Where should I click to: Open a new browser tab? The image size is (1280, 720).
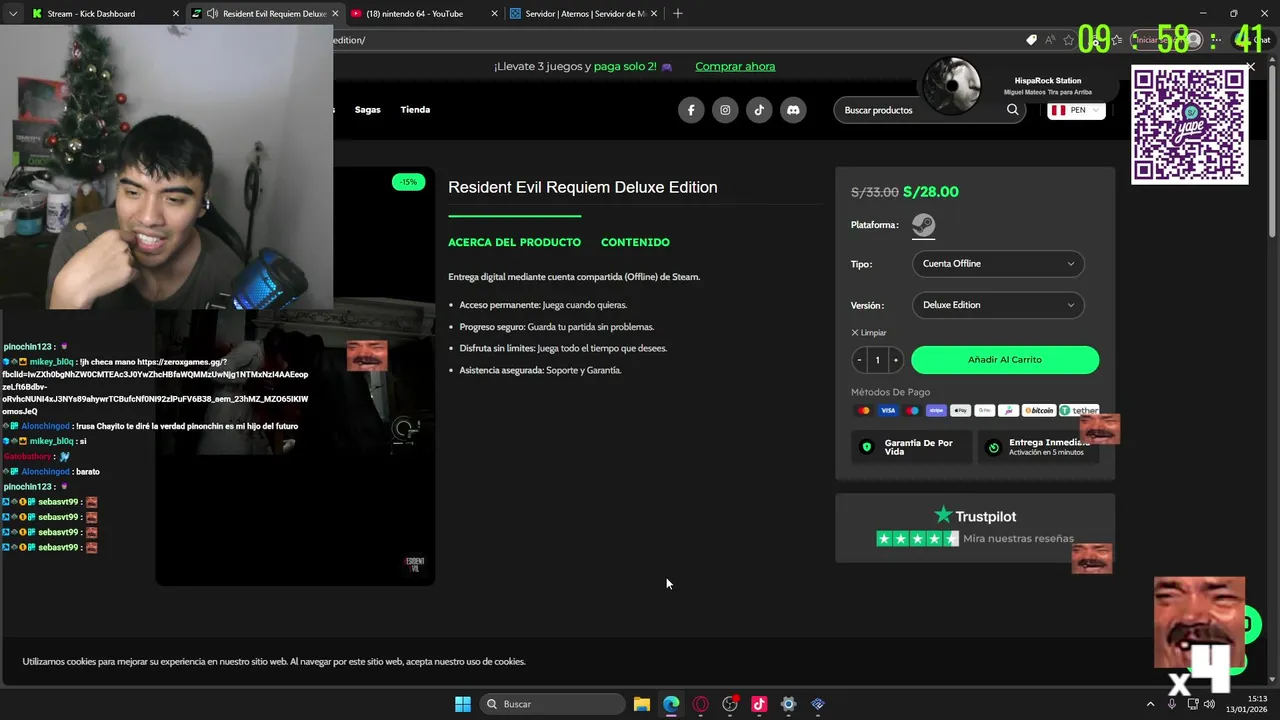[x=678, y=14]
